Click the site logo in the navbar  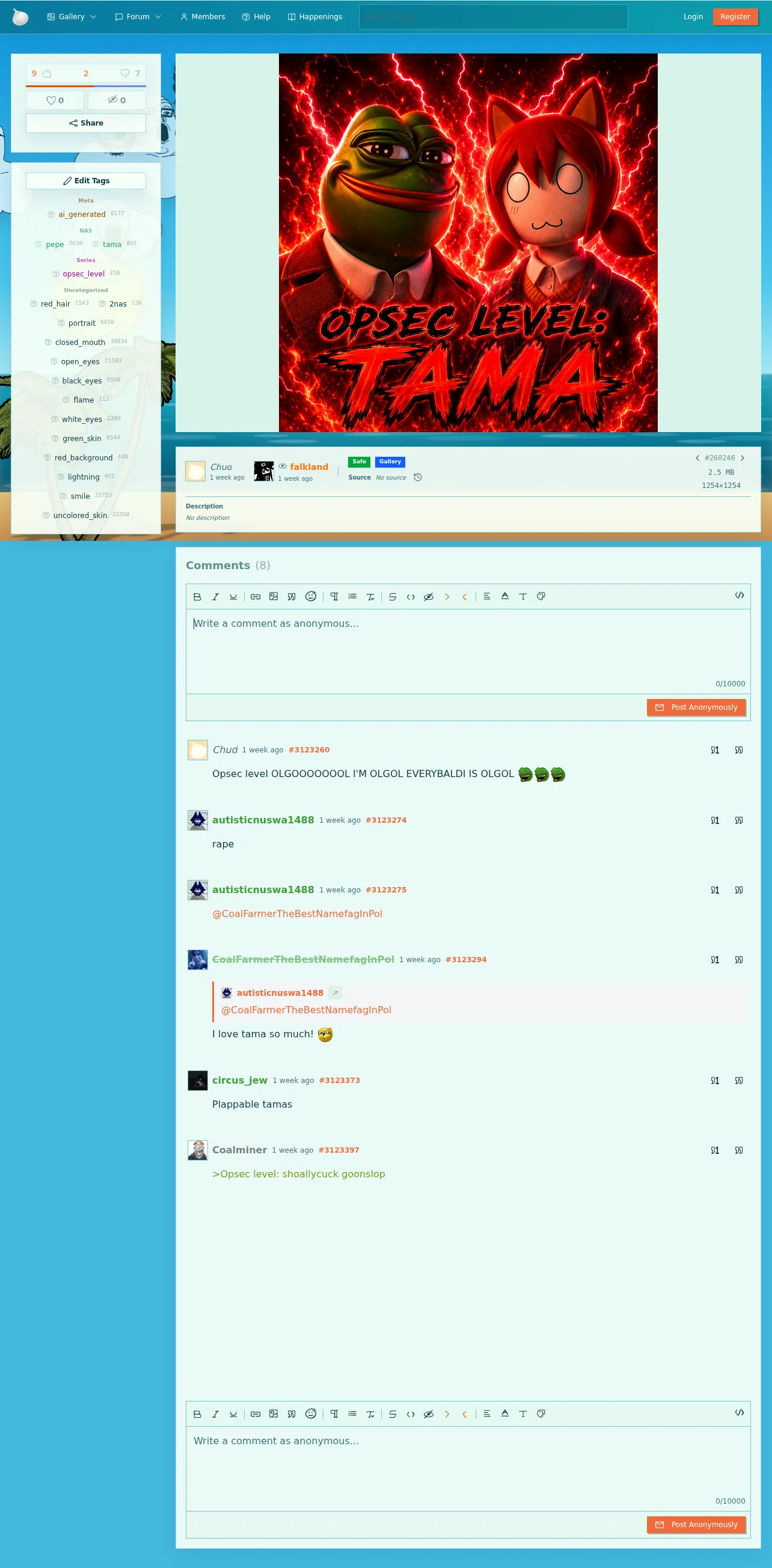[x=20, y=16]
